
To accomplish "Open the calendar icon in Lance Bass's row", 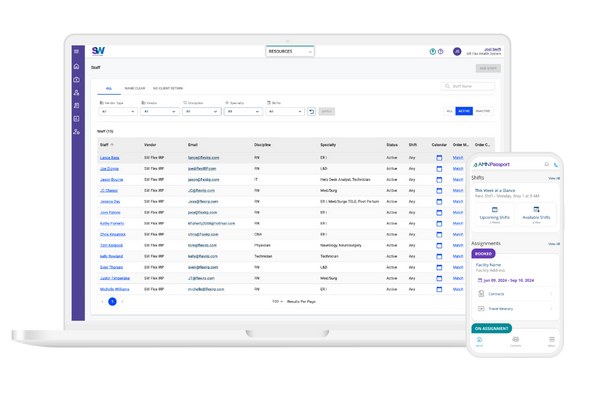I will (438, 158).
